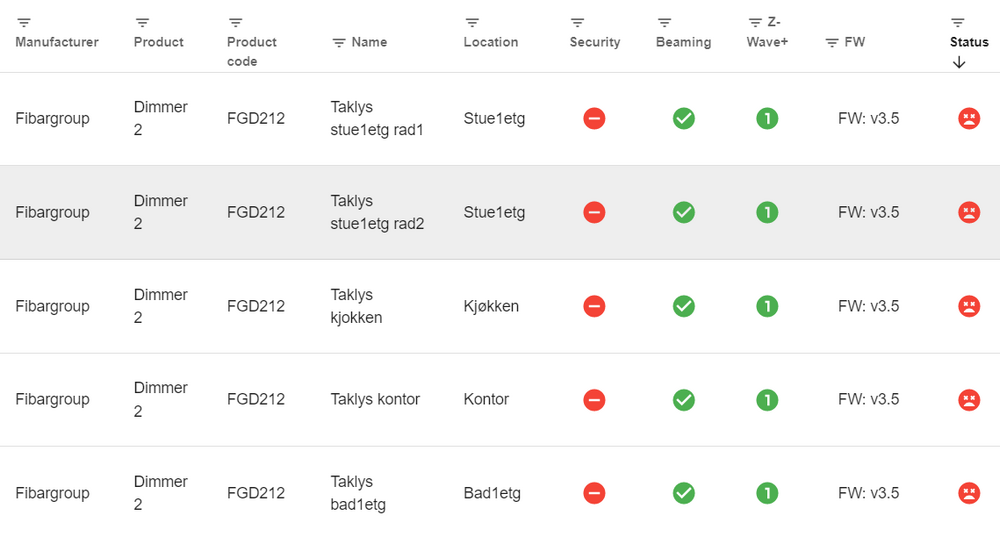The height and width of the screenshot is (537, 1000).
Task: Open filter icon above Product code column
Action: coord(236,22)
